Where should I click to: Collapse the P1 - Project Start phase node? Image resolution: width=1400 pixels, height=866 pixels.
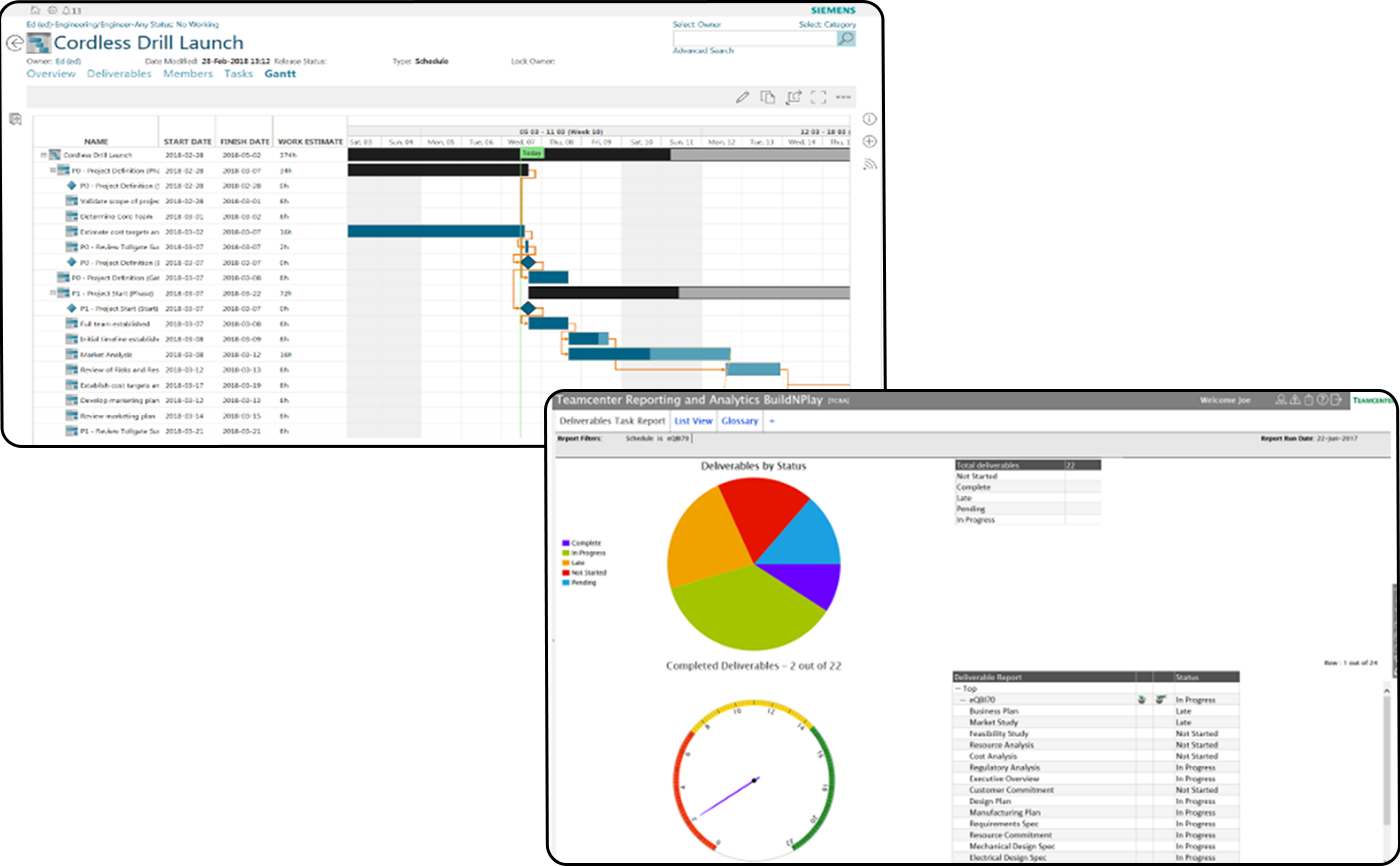click(52, 293)
